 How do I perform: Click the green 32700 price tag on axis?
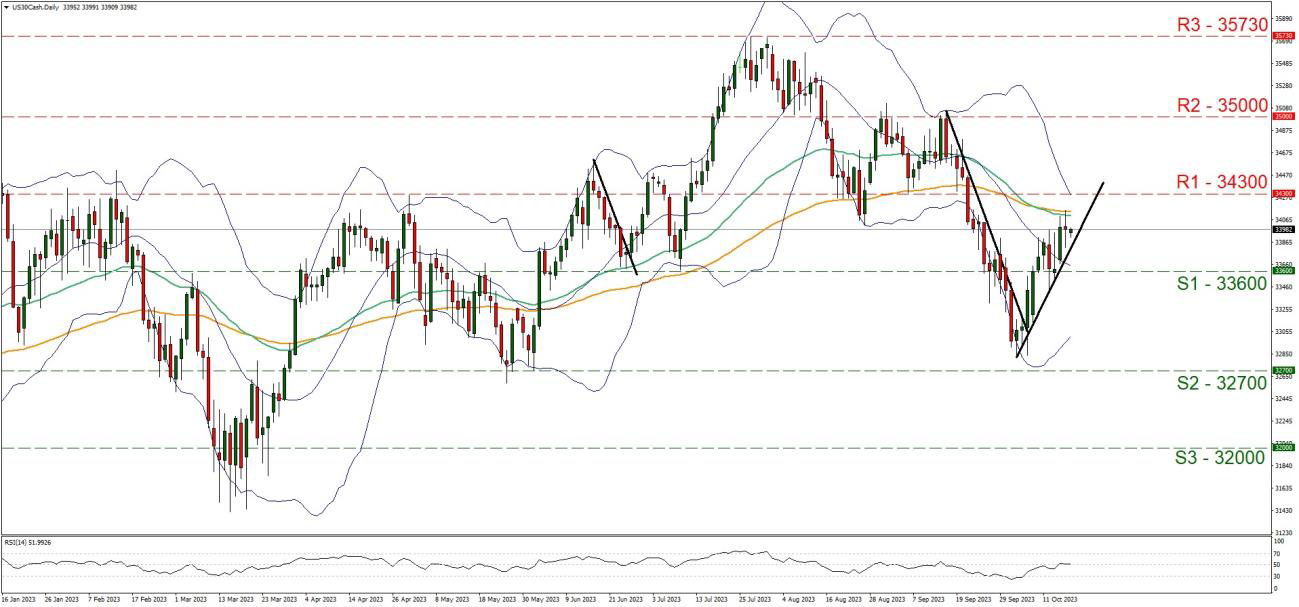(1284, 370)
